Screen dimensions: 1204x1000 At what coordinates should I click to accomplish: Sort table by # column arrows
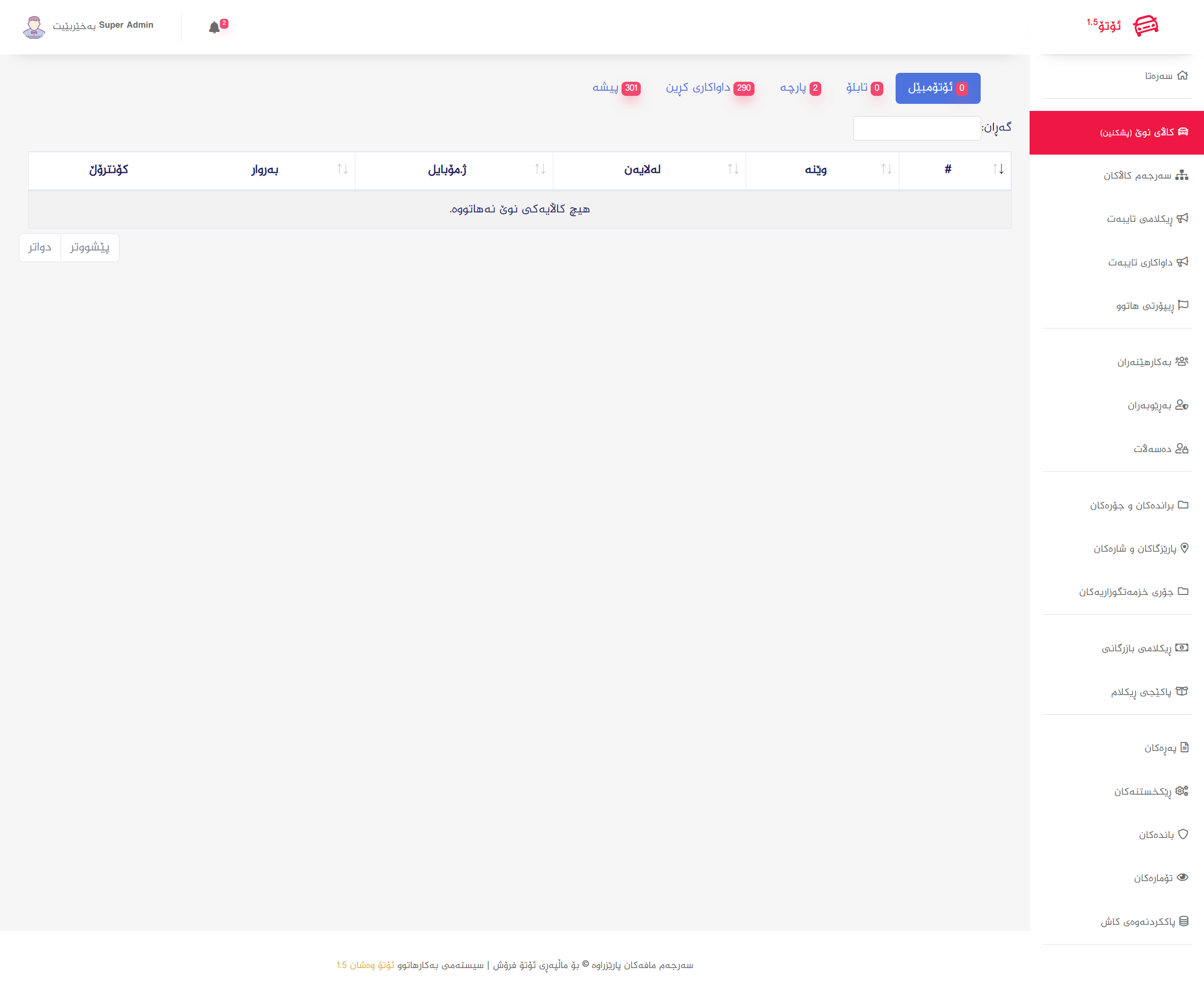coord(998,169)
